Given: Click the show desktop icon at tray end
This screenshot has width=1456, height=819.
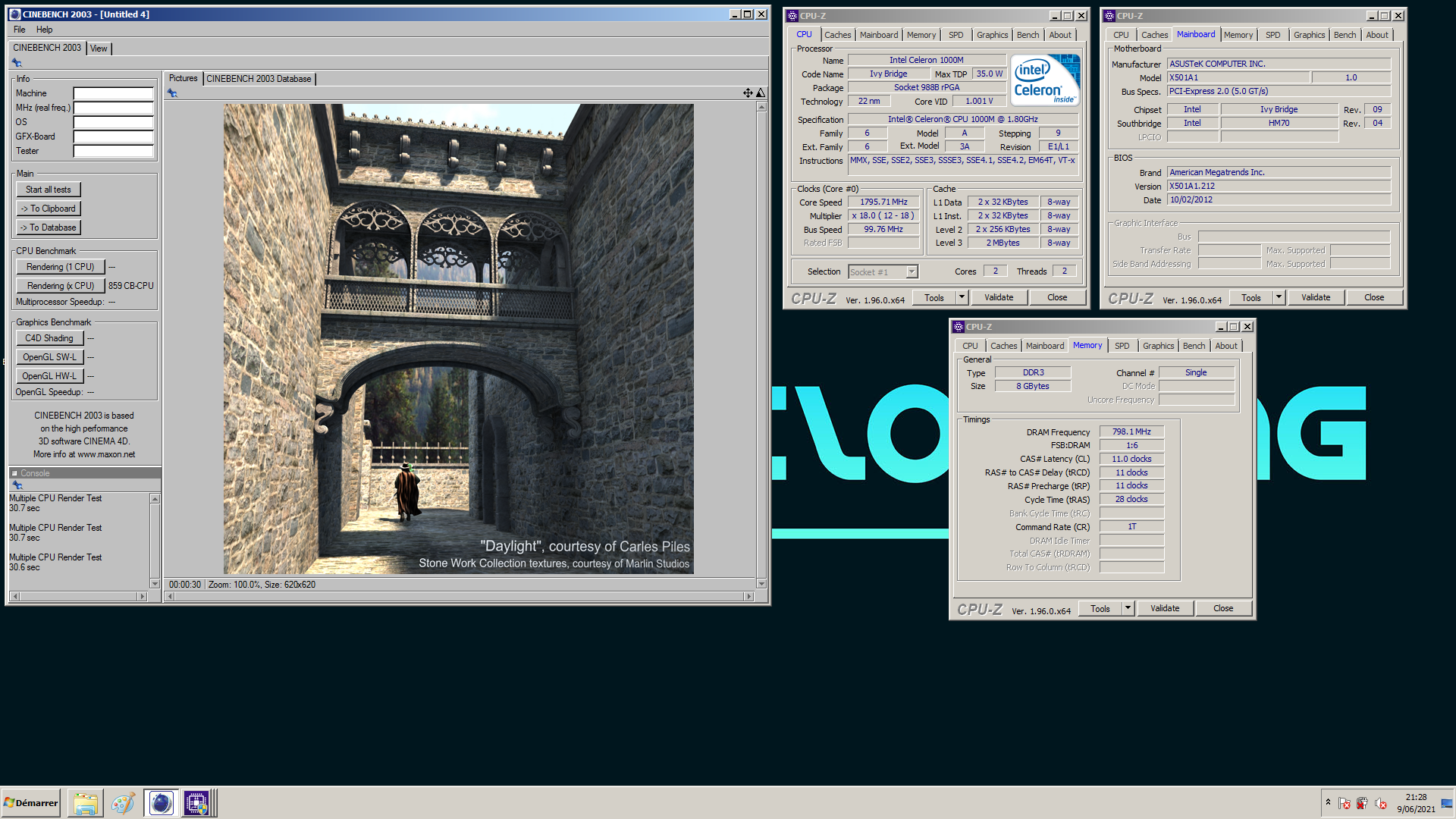Looking at the screenshot, I should [1447, 803].
